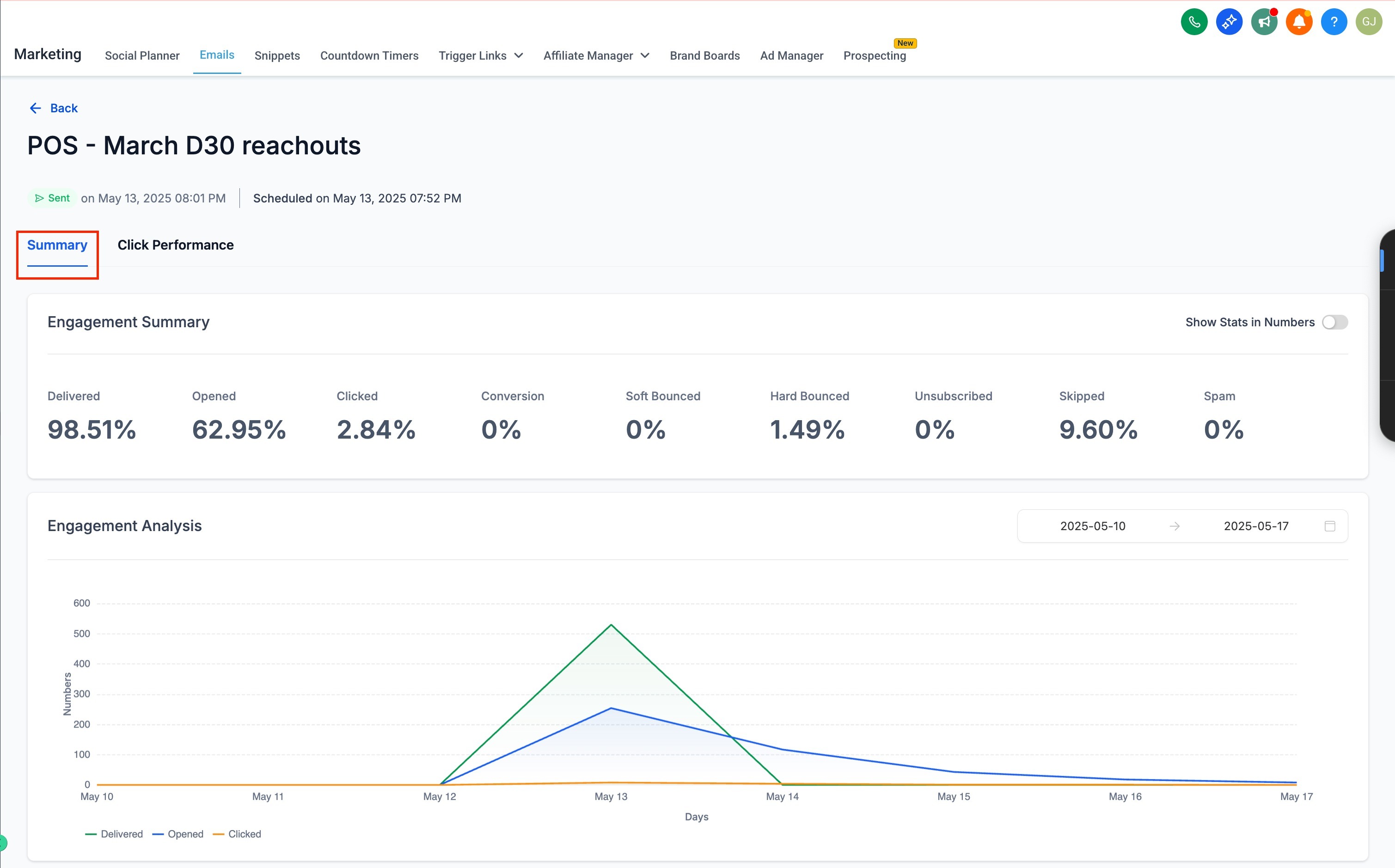This screenshot has width=1395, height=868.
Task: Open the blue AI sparkle assistant icon
Action: [1229, 22]
